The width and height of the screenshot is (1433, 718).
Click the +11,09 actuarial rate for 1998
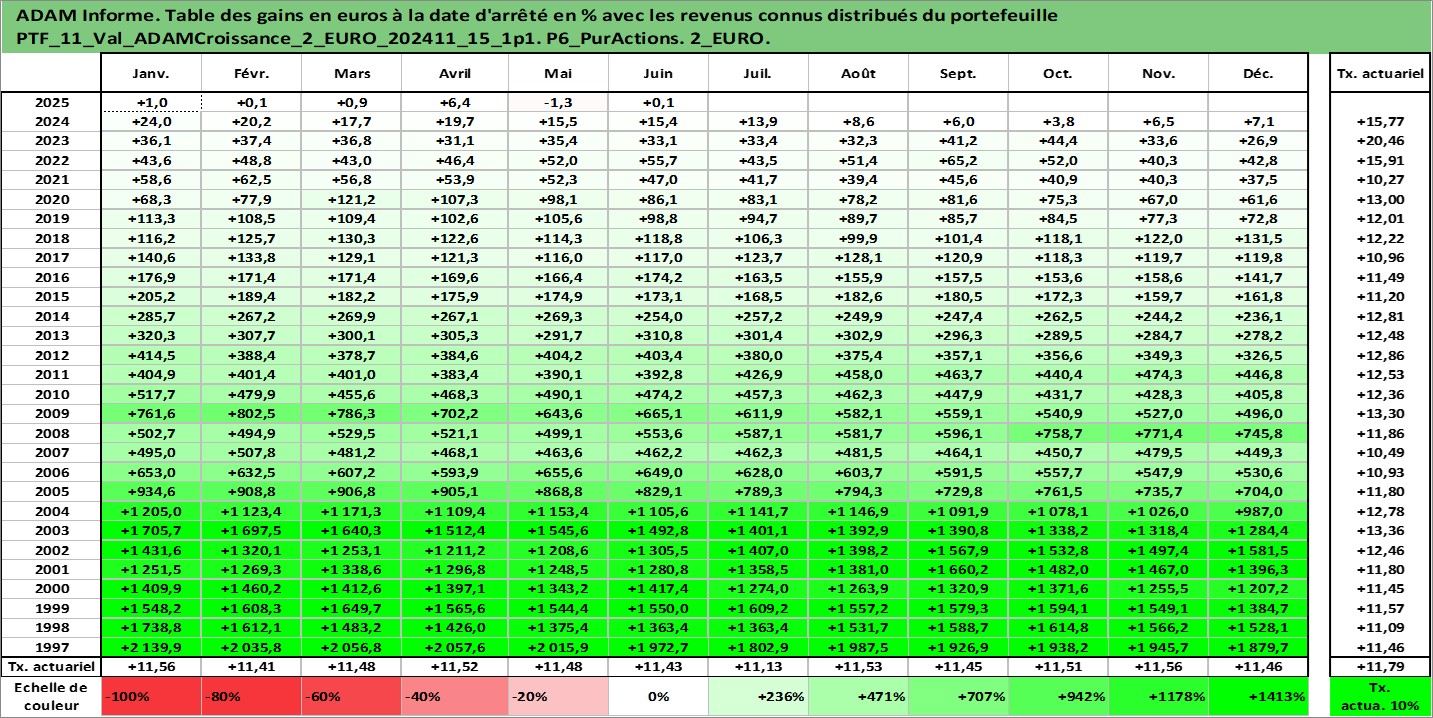point(1381,627)
